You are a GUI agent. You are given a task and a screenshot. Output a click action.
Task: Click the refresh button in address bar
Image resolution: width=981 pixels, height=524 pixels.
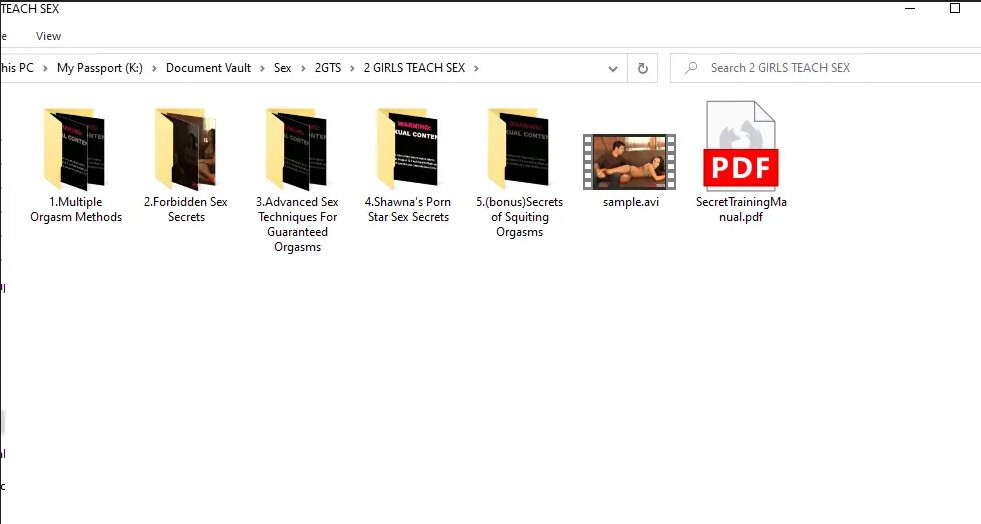pos(643,68)
